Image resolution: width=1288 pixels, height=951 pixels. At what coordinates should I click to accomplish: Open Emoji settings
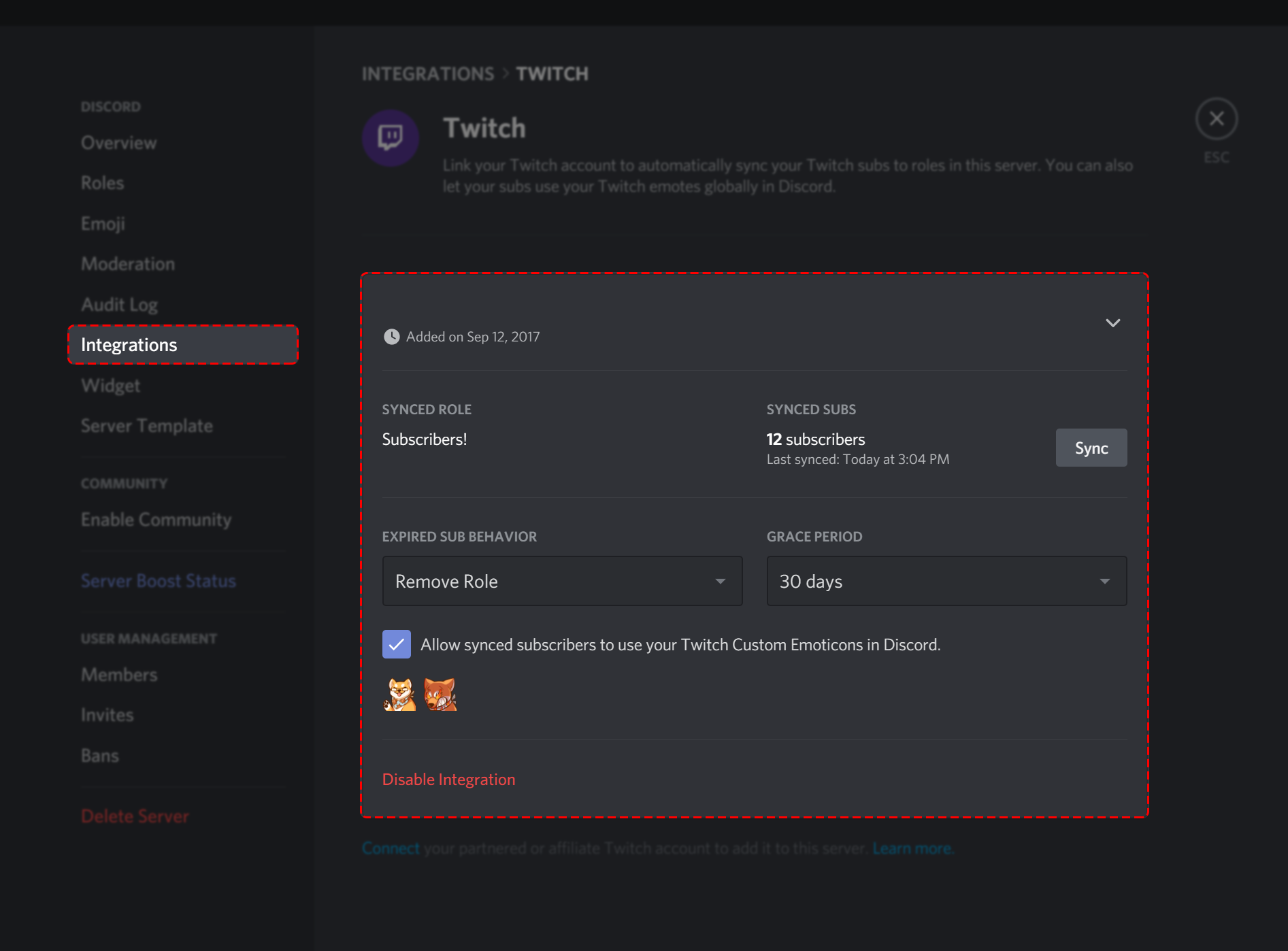pyautogui.click(x=103, y=223)
